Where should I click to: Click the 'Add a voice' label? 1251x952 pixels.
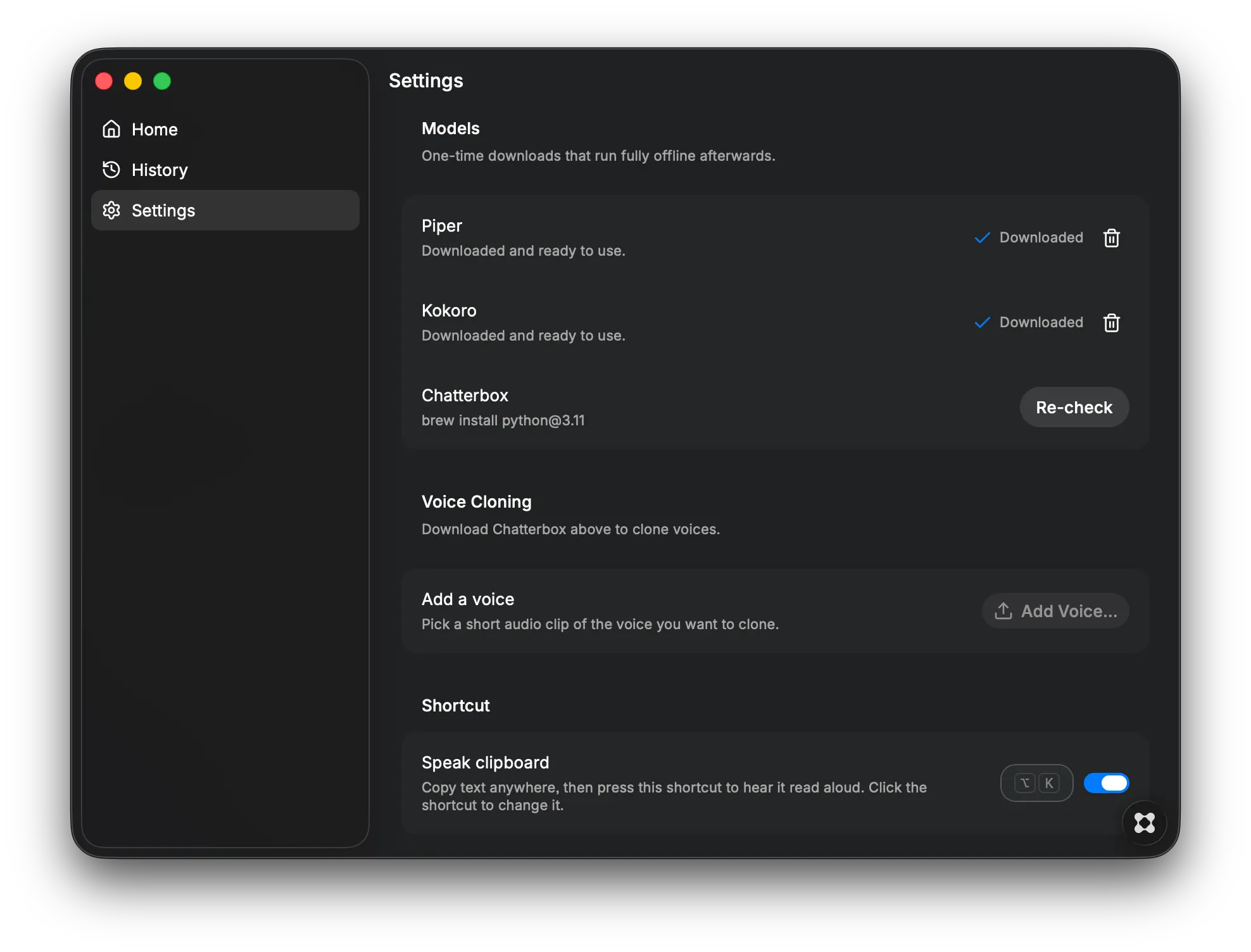tap(468, 599)
